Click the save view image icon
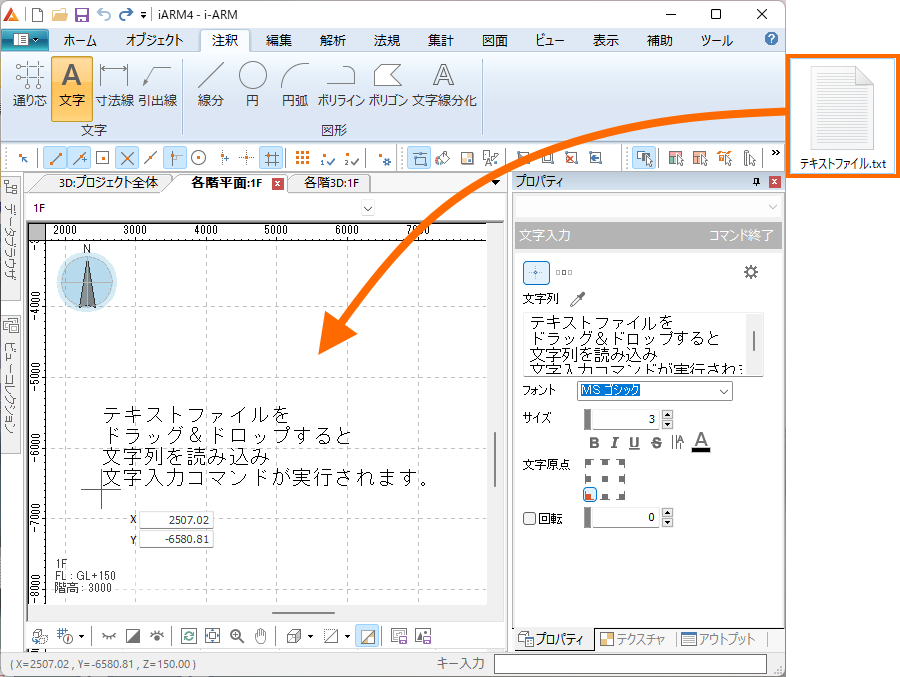Viewport: 900px width, 677px height. click(x=399, y=636)
